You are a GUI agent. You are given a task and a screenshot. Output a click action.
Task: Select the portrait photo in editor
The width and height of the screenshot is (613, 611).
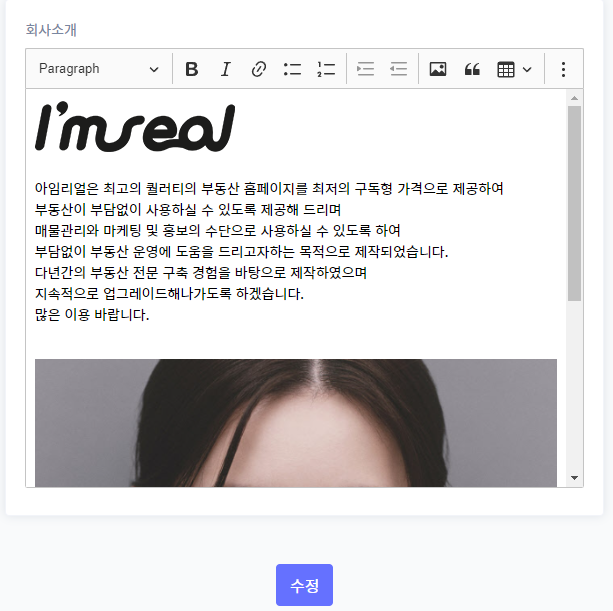coord(296,423)
